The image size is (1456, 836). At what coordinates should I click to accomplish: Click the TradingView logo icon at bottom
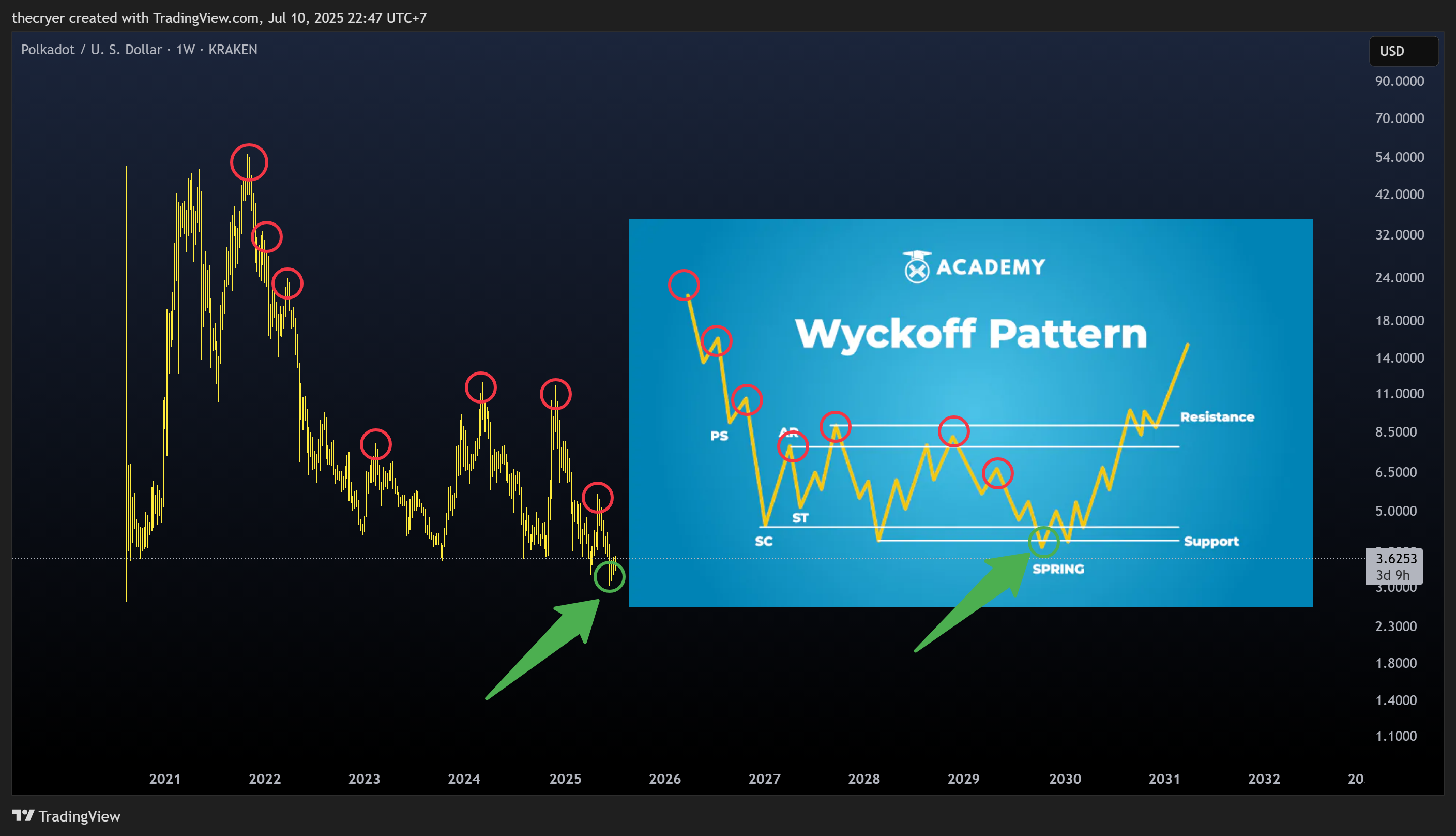pyautogui.click(x=23, y=815)
